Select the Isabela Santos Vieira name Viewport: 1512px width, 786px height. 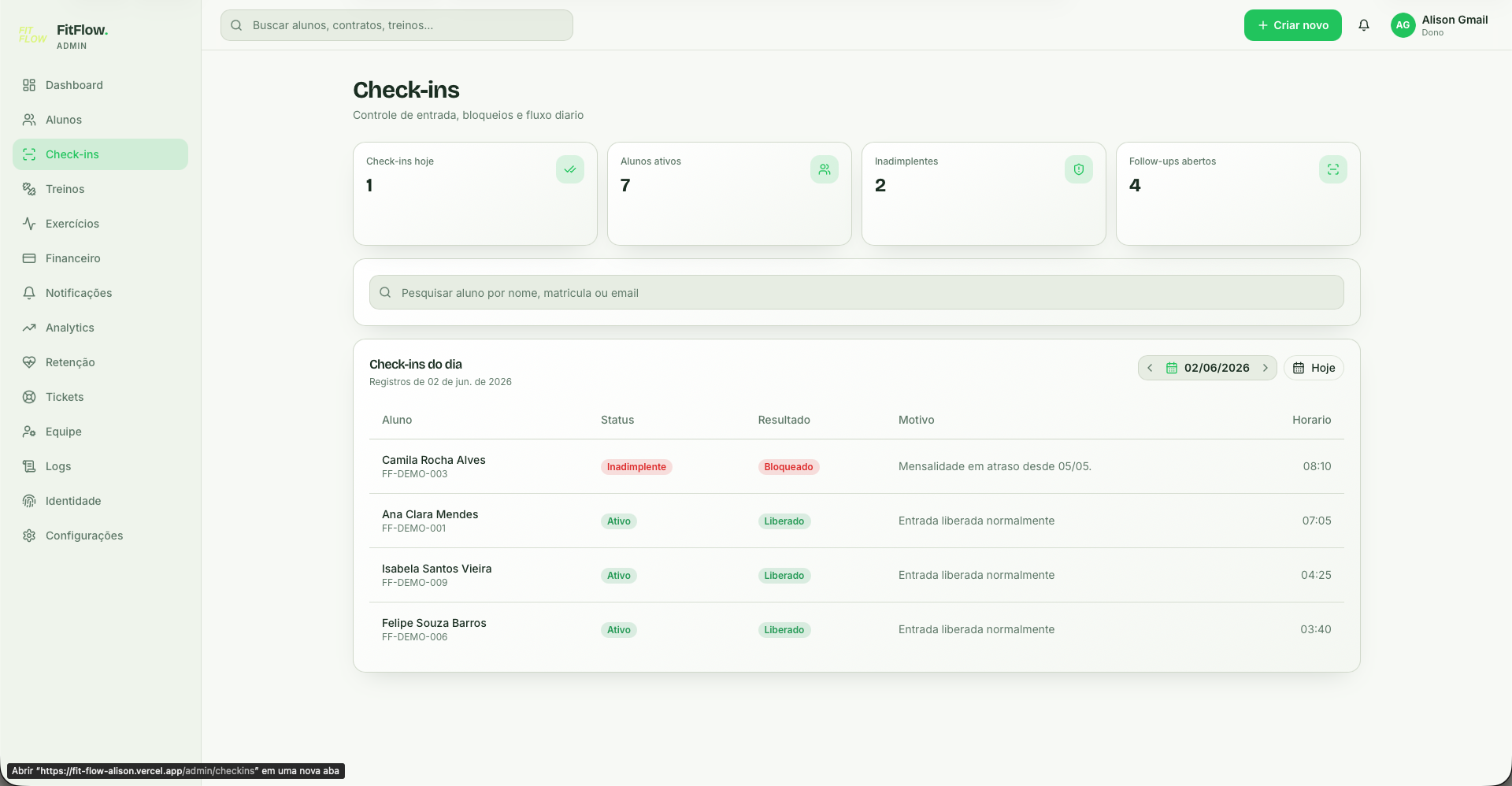436,569
